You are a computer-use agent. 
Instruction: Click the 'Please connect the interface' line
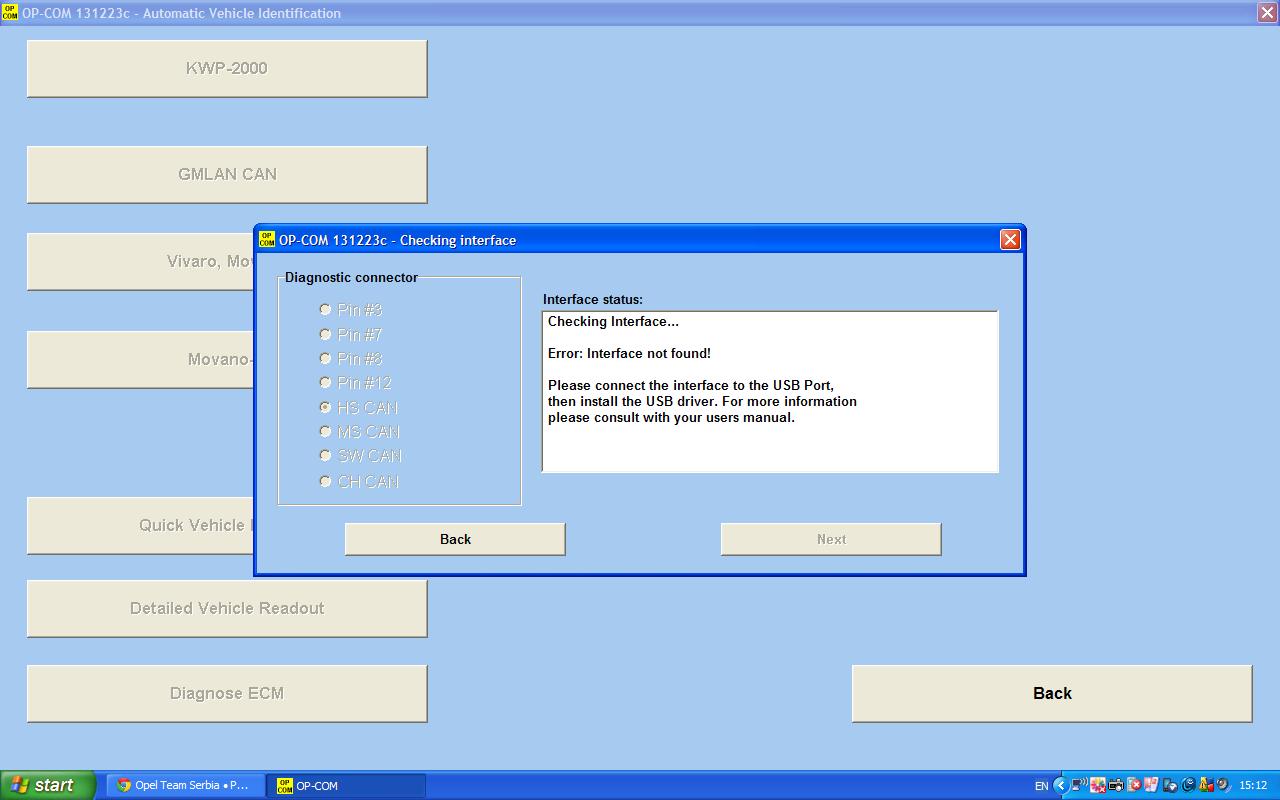click(691, 385)
